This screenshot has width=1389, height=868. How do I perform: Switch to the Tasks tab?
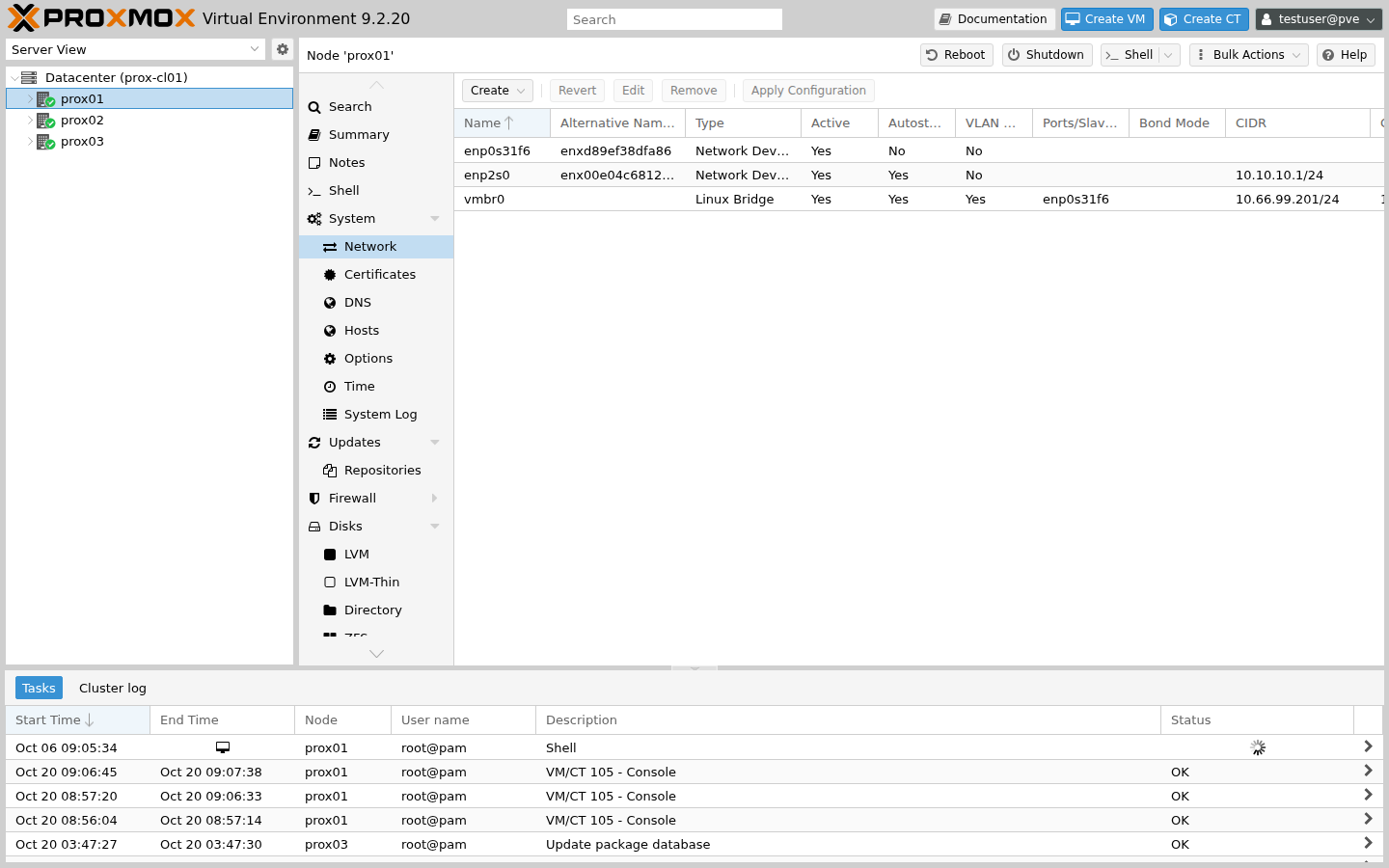[39, 688]
